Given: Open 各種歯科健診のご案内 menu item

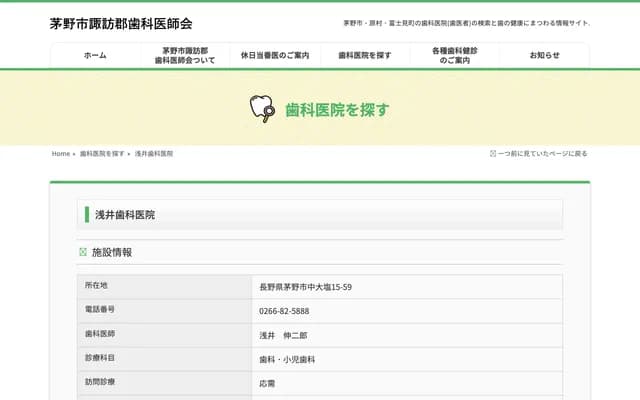Looking at the screenshot, I should [x=455, y=56].
